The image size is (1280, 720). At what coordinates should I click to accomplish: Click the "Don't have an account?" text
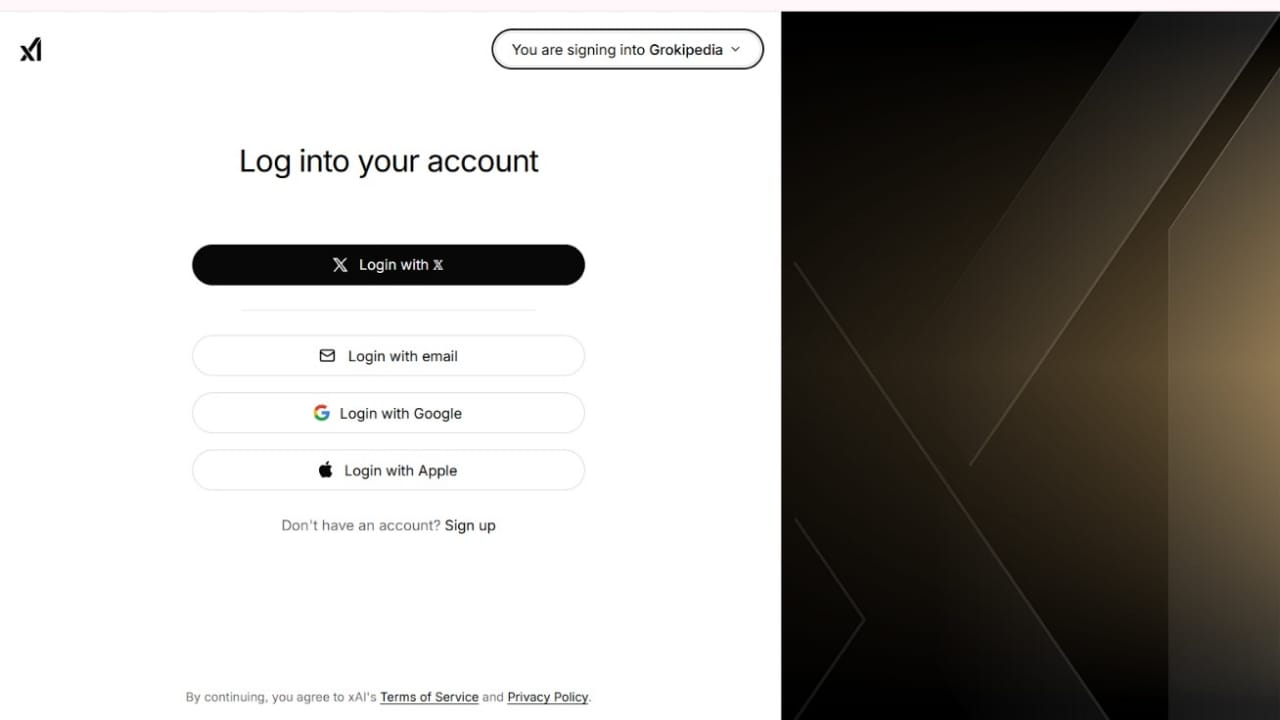point(360,526)
